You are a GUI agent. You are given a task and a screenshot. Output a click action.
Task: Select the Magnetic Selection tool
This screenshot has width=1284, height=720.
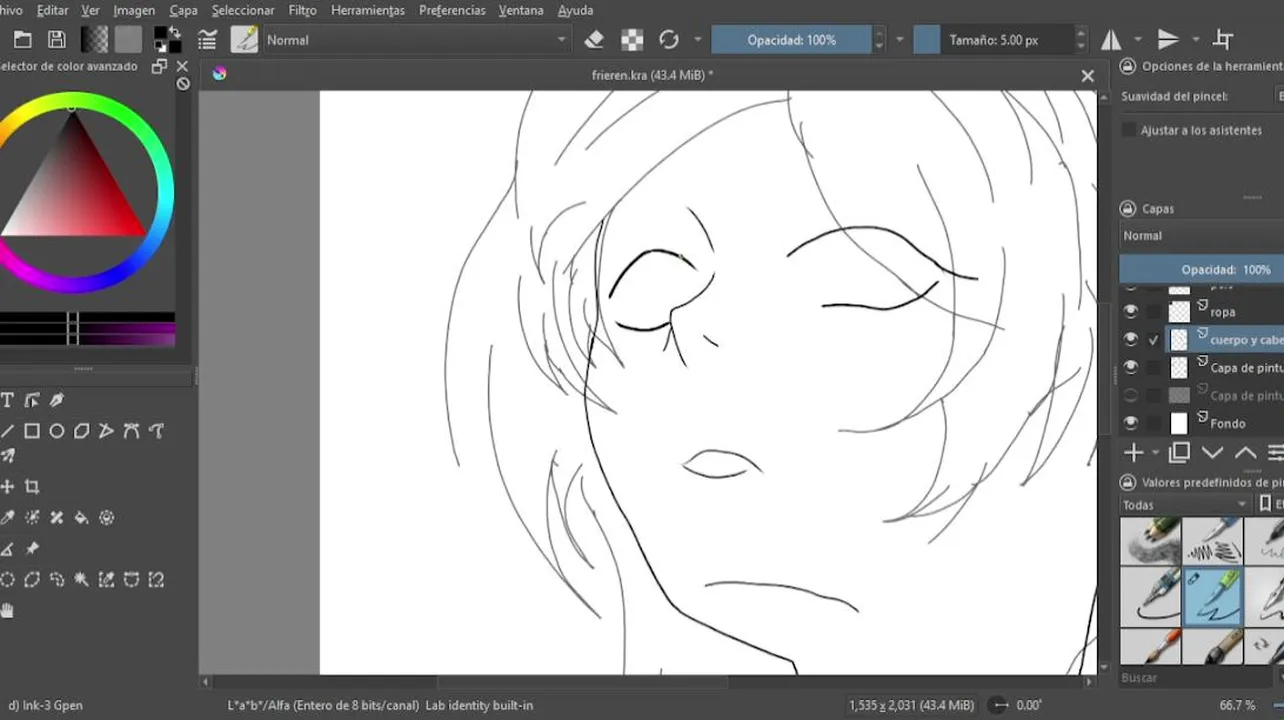tap(157, 580)
